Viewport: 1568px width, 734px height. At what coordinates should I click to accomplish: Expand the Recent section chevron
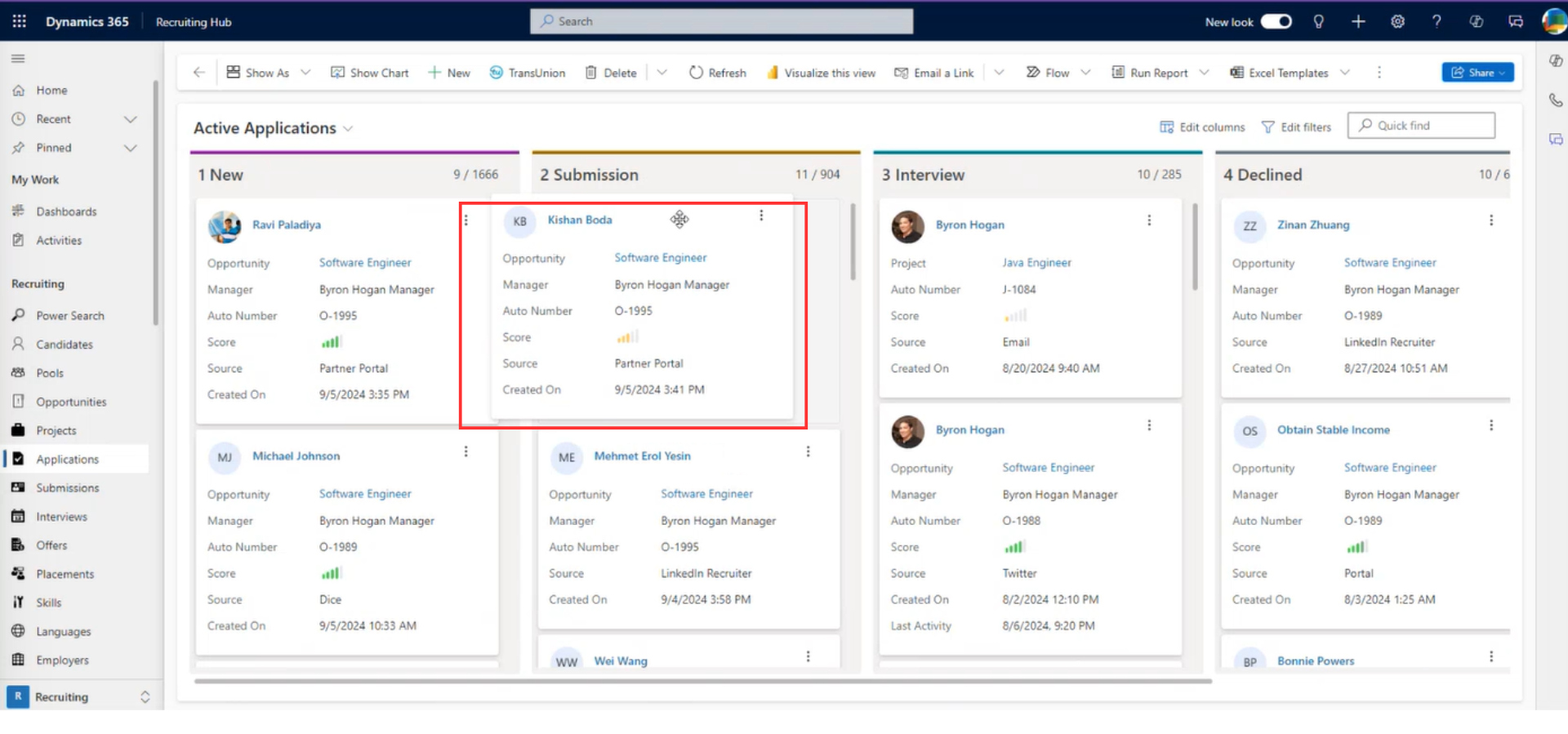(130, 119)
